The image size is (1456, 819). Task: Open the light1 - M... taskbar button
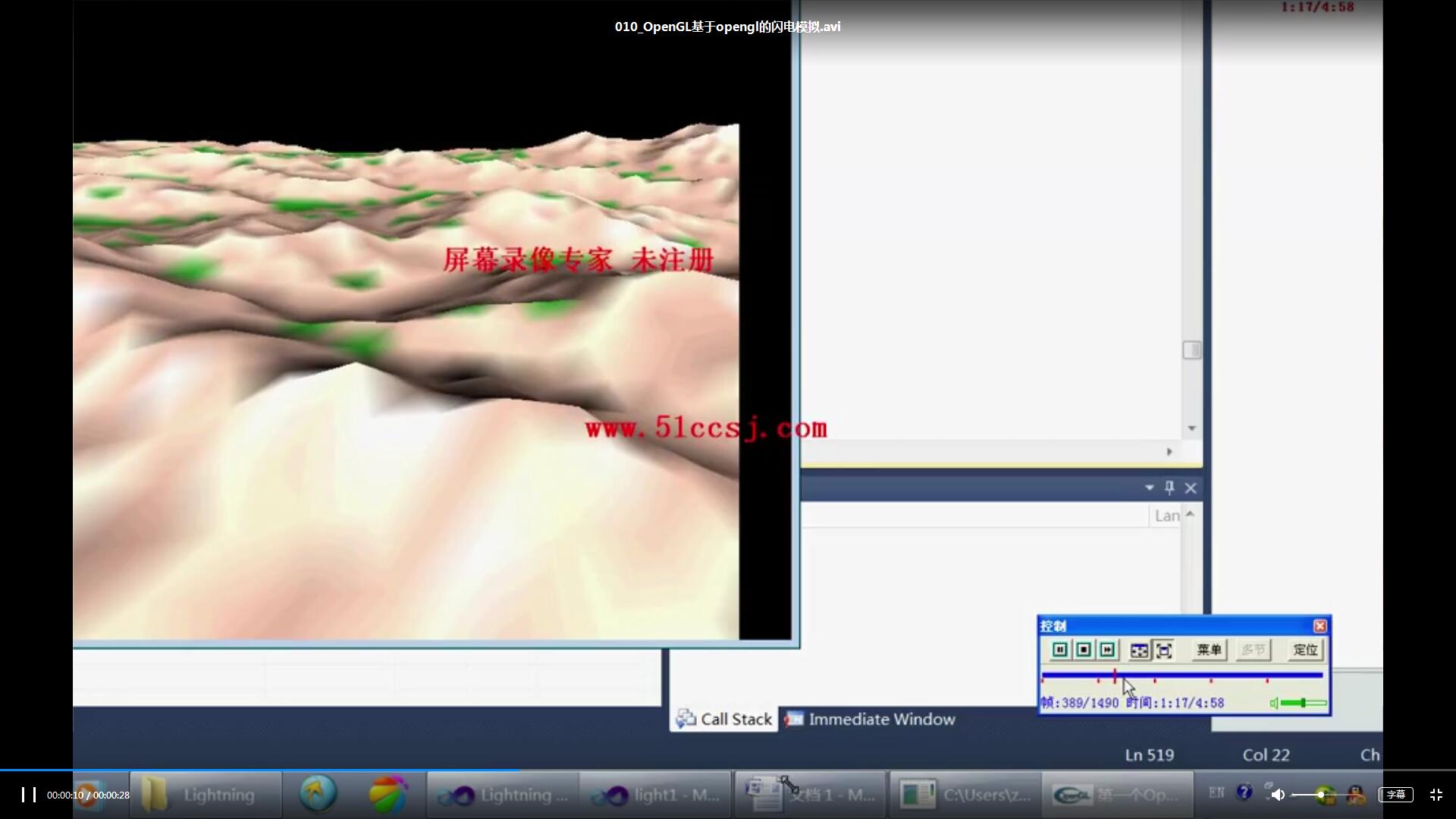656,795
